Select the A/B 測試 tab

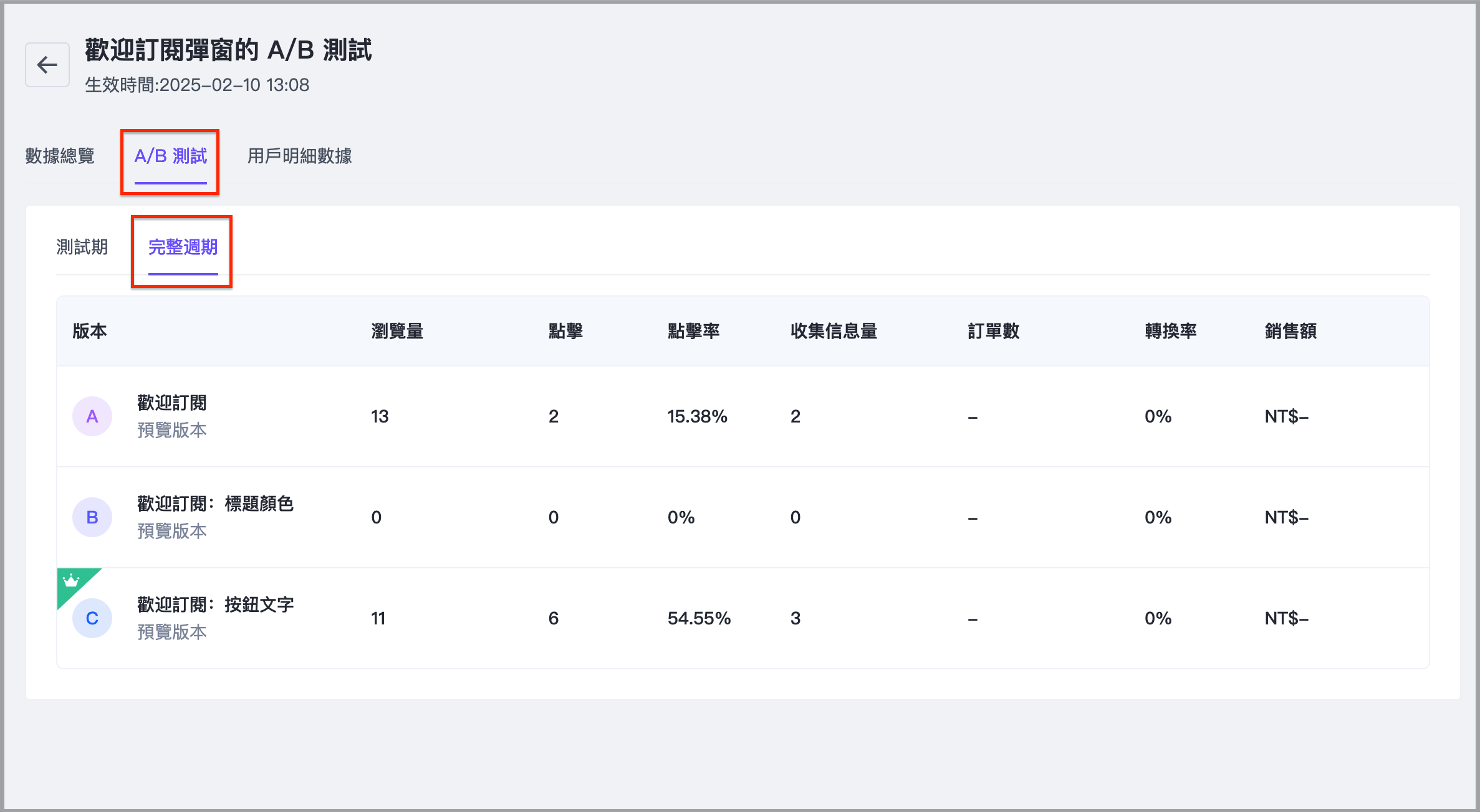[170, 156]
